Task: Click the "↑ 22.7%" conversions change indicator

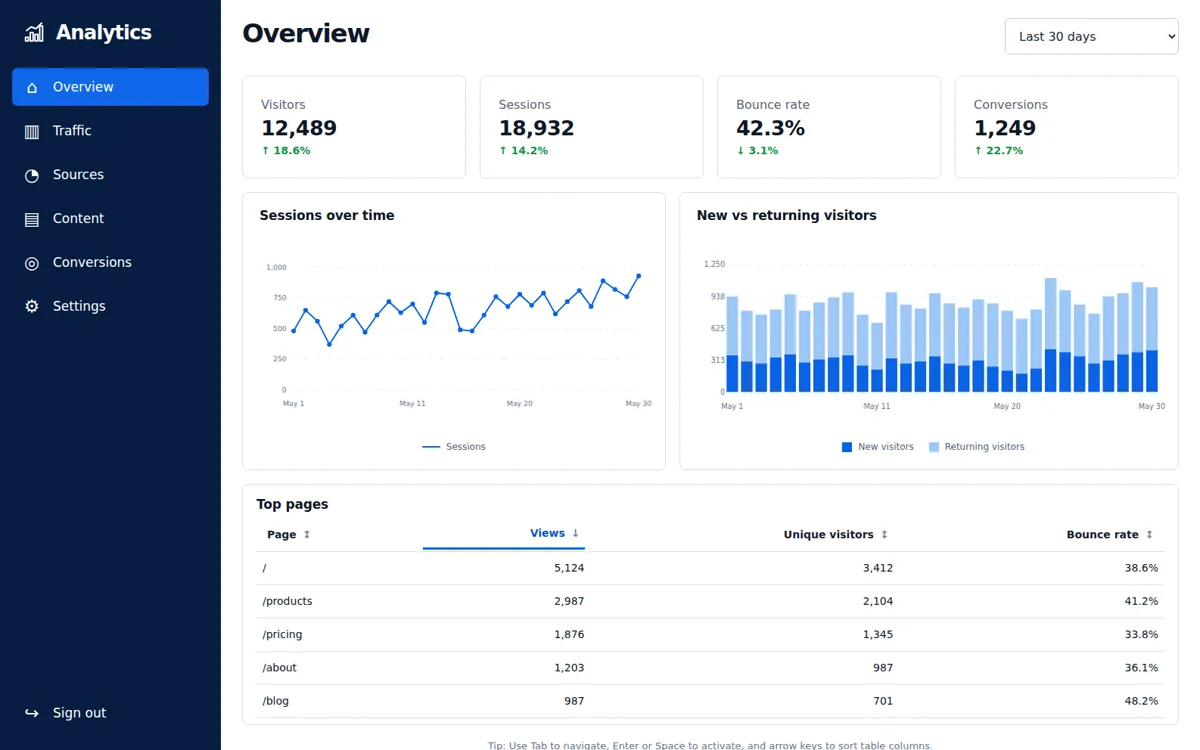Action: (x=999, y=151)
